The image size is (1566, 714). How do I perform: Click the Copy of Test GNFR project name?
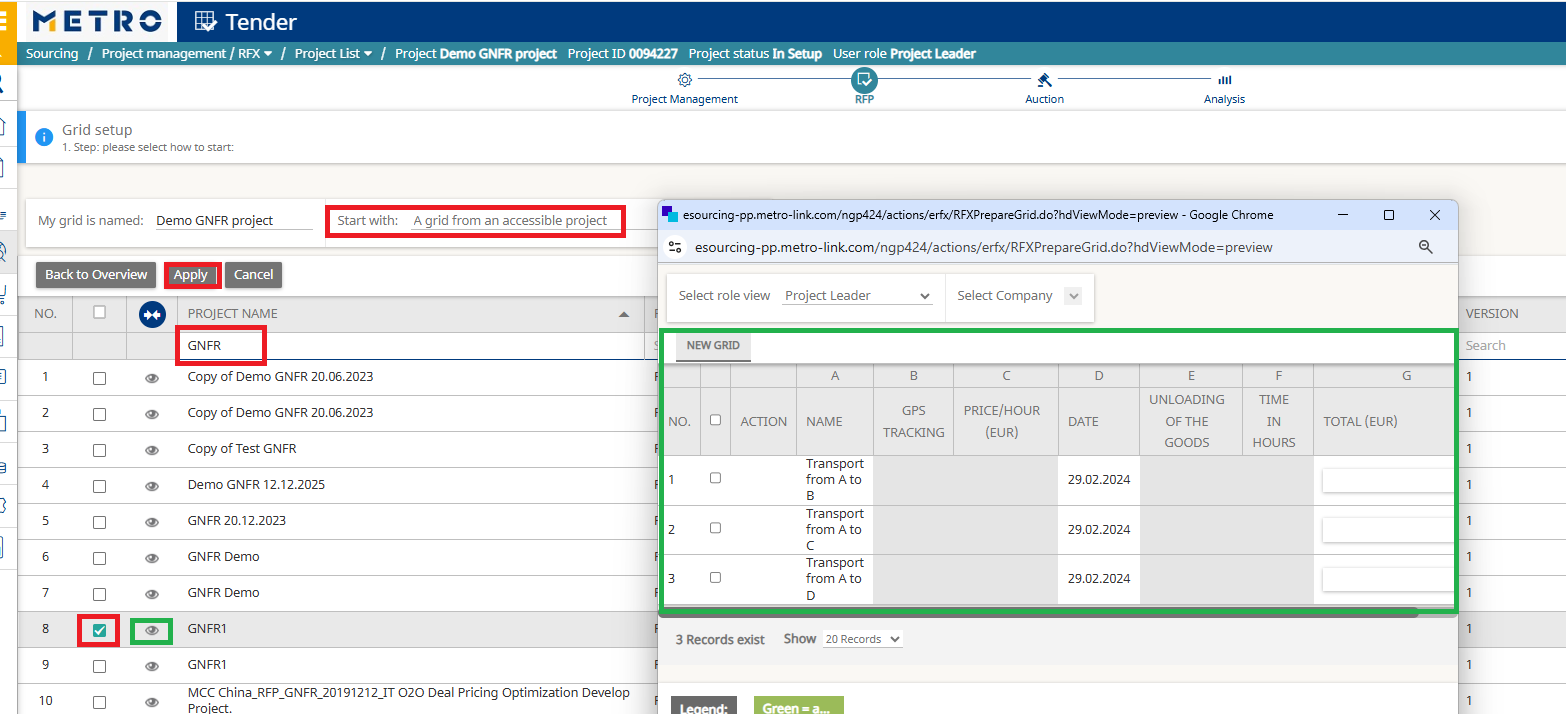coord(242,449)
